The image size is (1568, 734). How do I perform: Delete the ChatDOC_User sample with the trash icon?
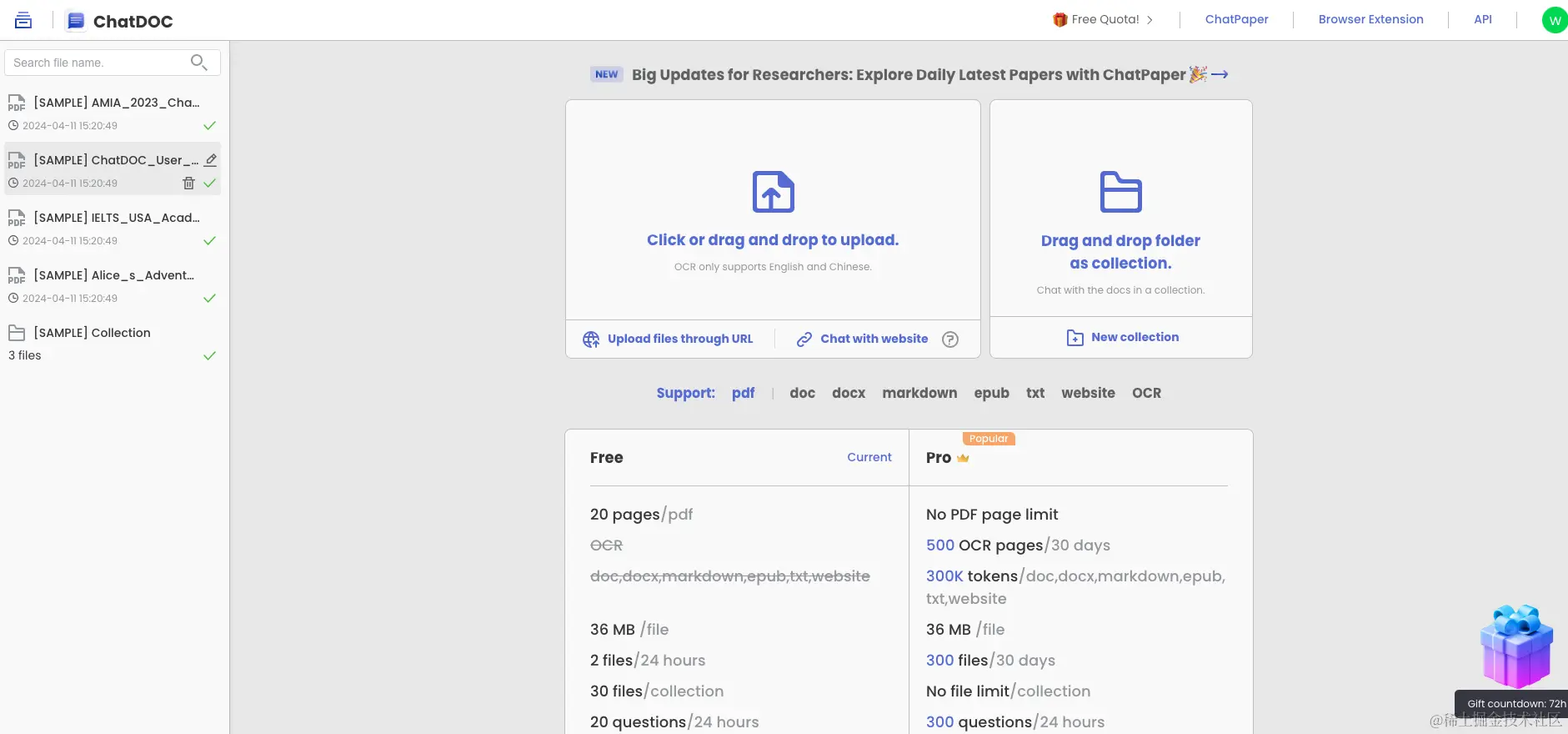pyautogui.click(x=188, y=183)
